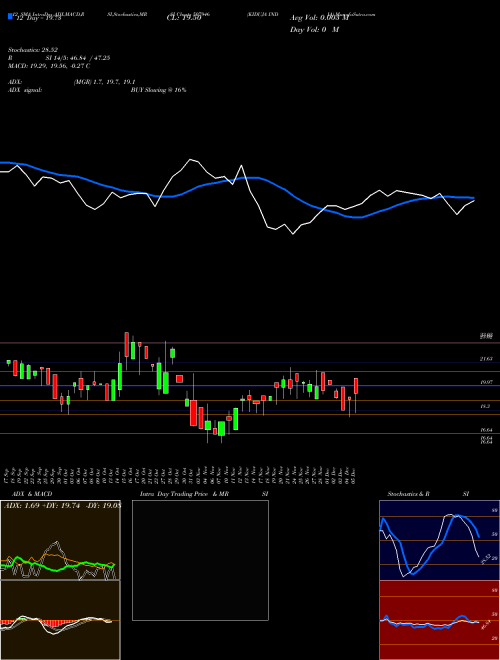Click the last red candlestick on the price chart

coord(356,386)
